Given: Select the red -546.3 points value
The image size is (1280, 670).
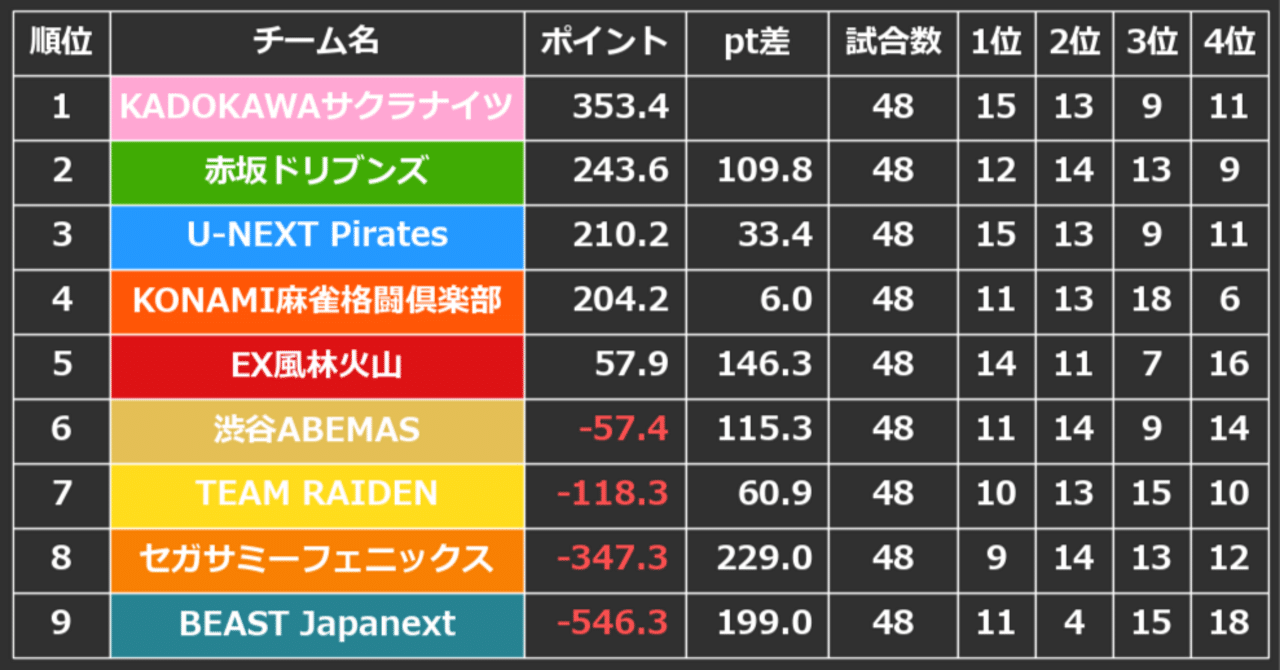Looking at the screenshot, I should [x=611, y=624].
